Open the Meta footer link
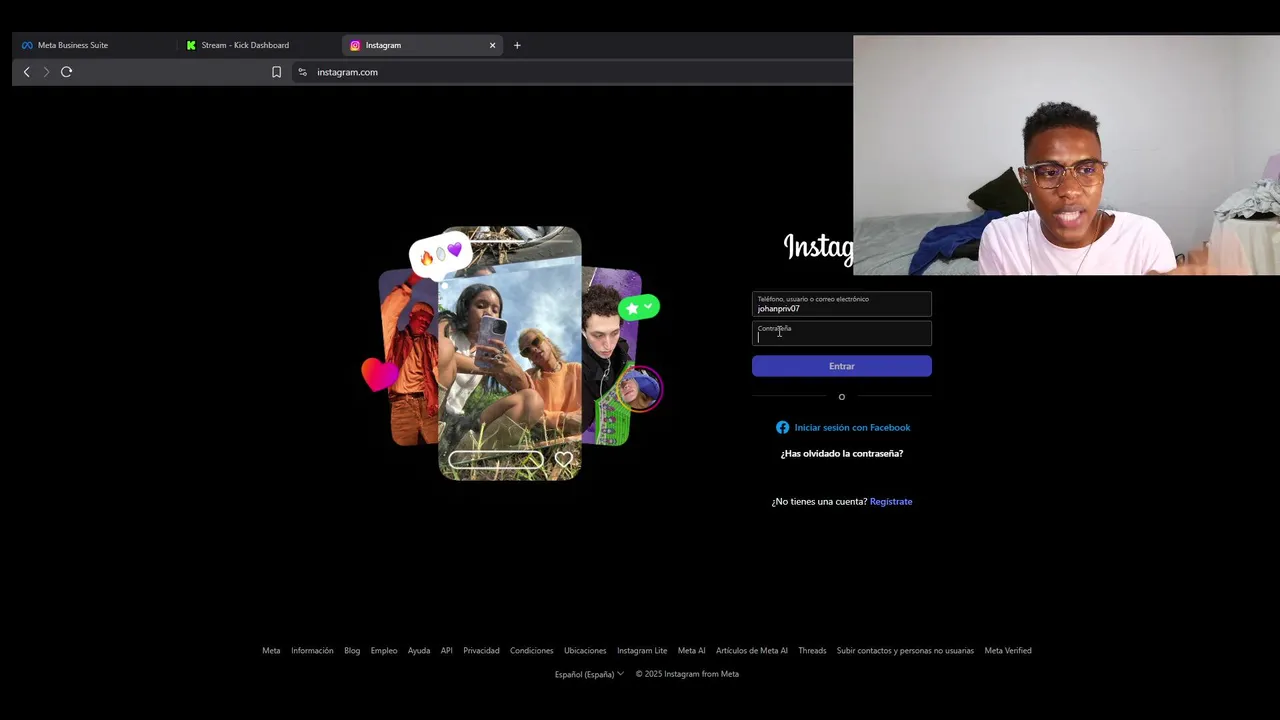The image size is (1280, 720). (271, 650)
